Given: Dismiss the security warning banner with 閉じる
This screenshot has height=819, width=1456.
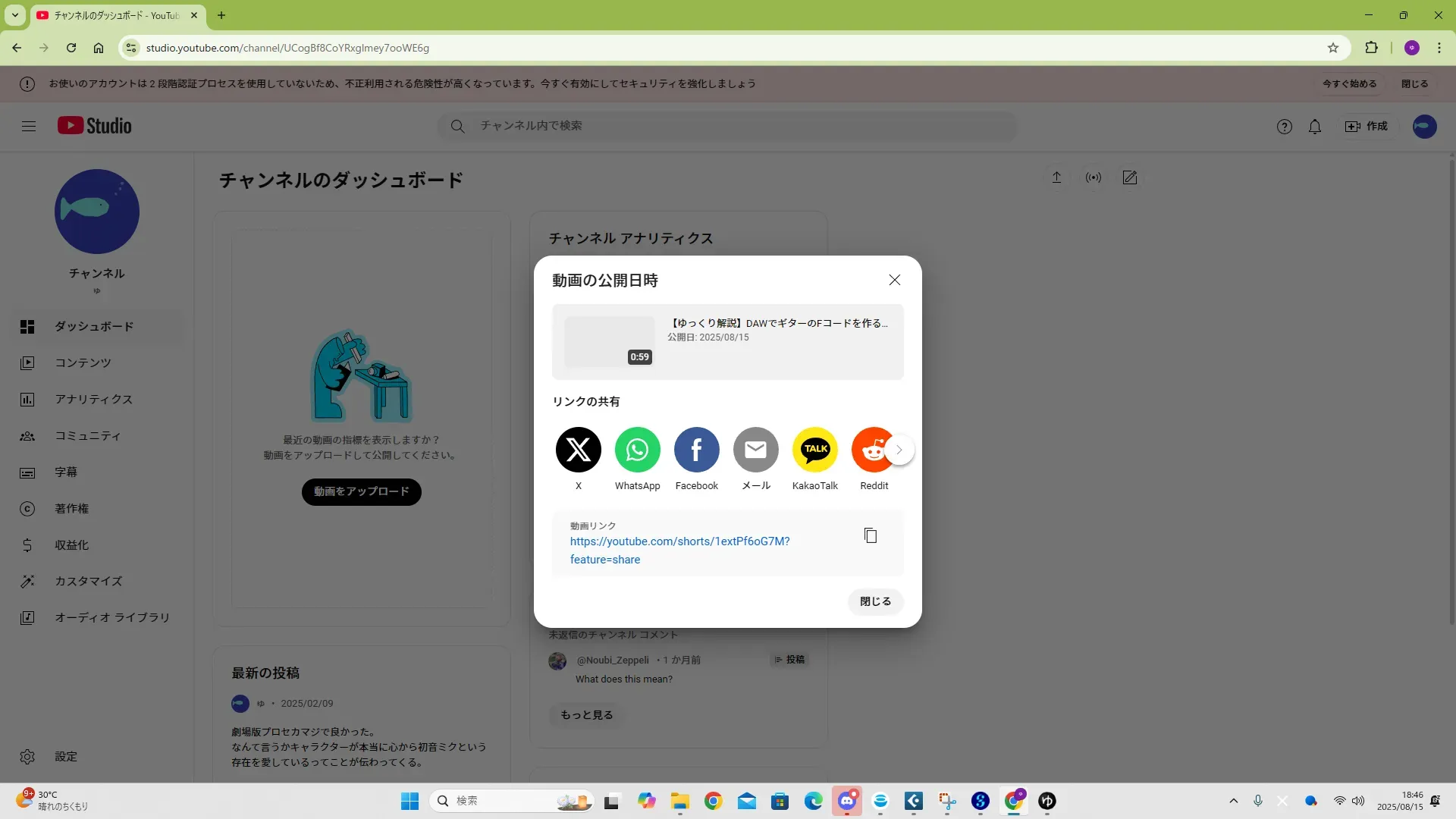Looking at the screenshot, I should pyautogui.click(x=1414, y=84).
